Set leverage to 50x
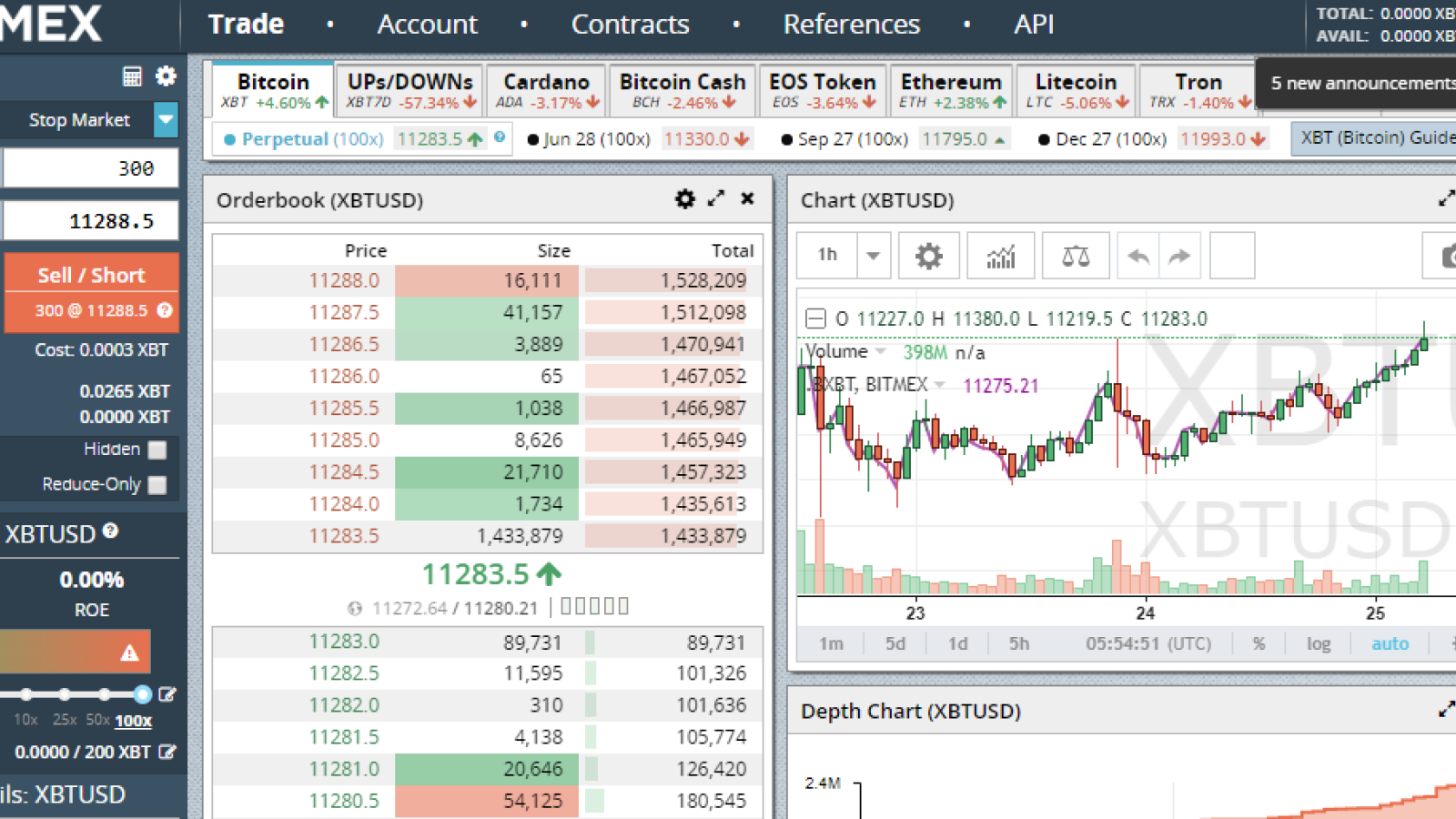Viewport: 1456px width, 819px height. [97, 720]
